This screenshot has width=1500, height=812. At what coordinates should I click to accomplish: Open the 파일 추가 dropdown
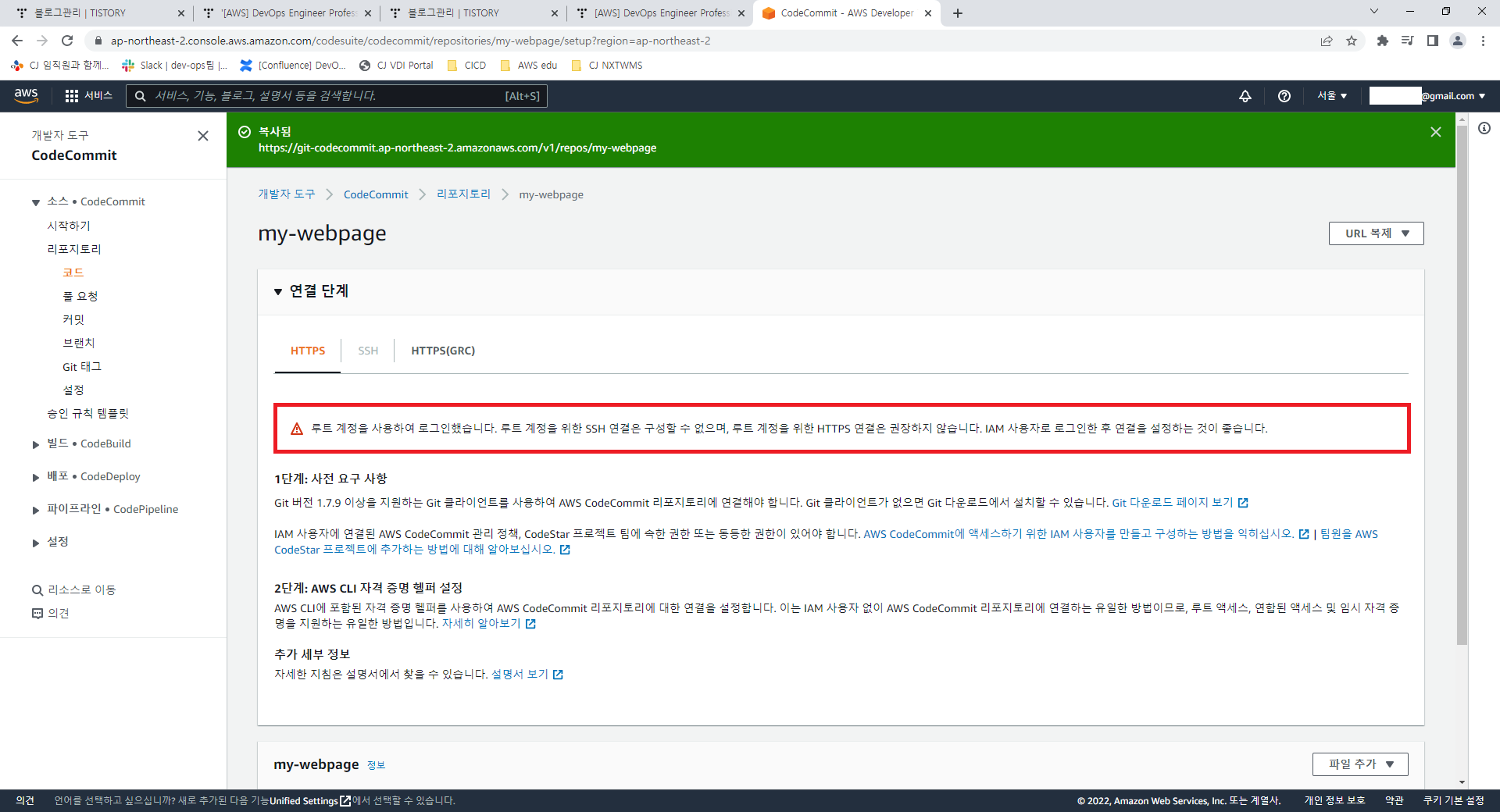pyautogui.click(x=1360, y=764)
